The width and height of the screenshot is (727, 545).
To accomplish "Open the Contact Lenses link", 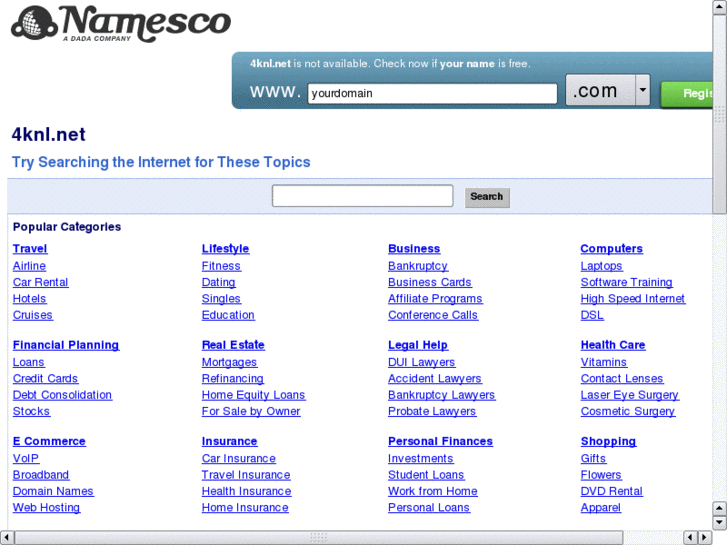I will [x=622, y=378].
